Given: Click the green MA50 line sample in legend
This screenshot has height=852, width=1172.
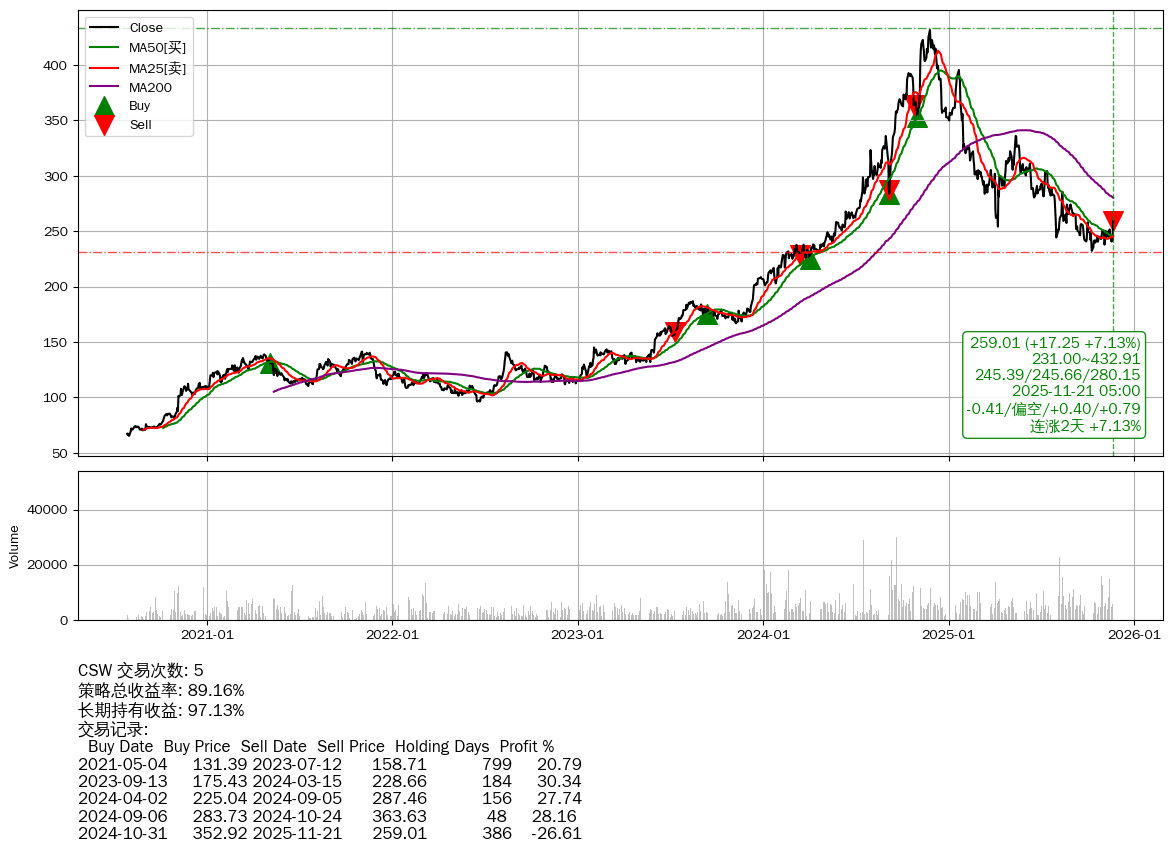Looking at the screenshot, I should click(104, 48).
